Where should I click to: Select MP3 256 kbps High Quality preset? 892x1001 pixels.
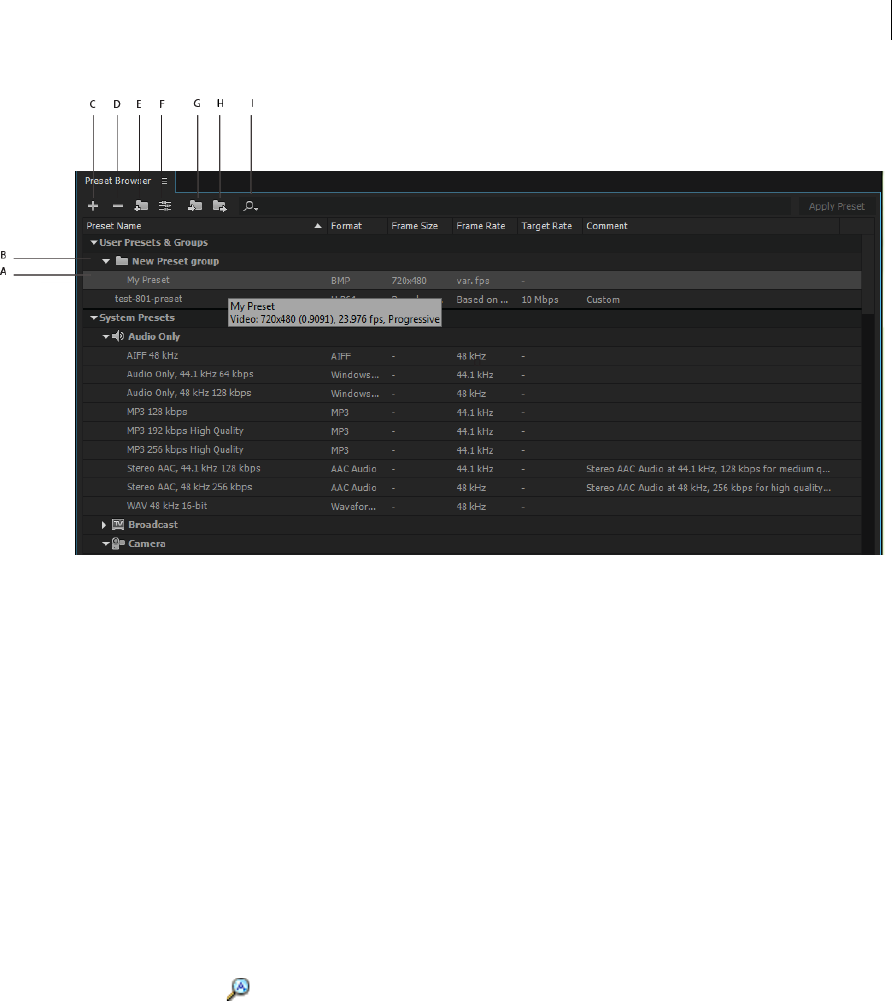point(472,450)
